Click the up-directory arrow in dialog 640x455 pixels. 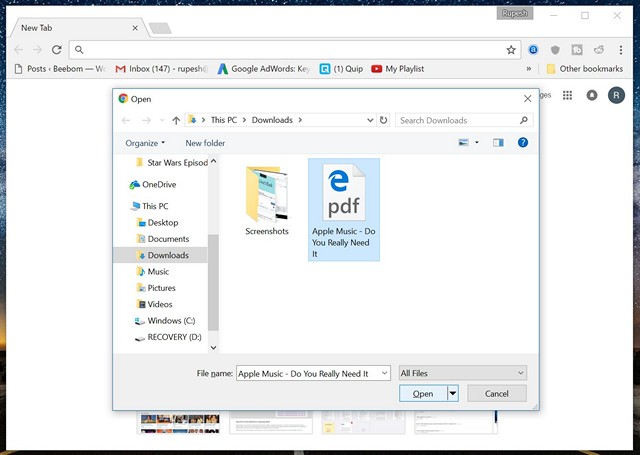[x=176, y=120]
